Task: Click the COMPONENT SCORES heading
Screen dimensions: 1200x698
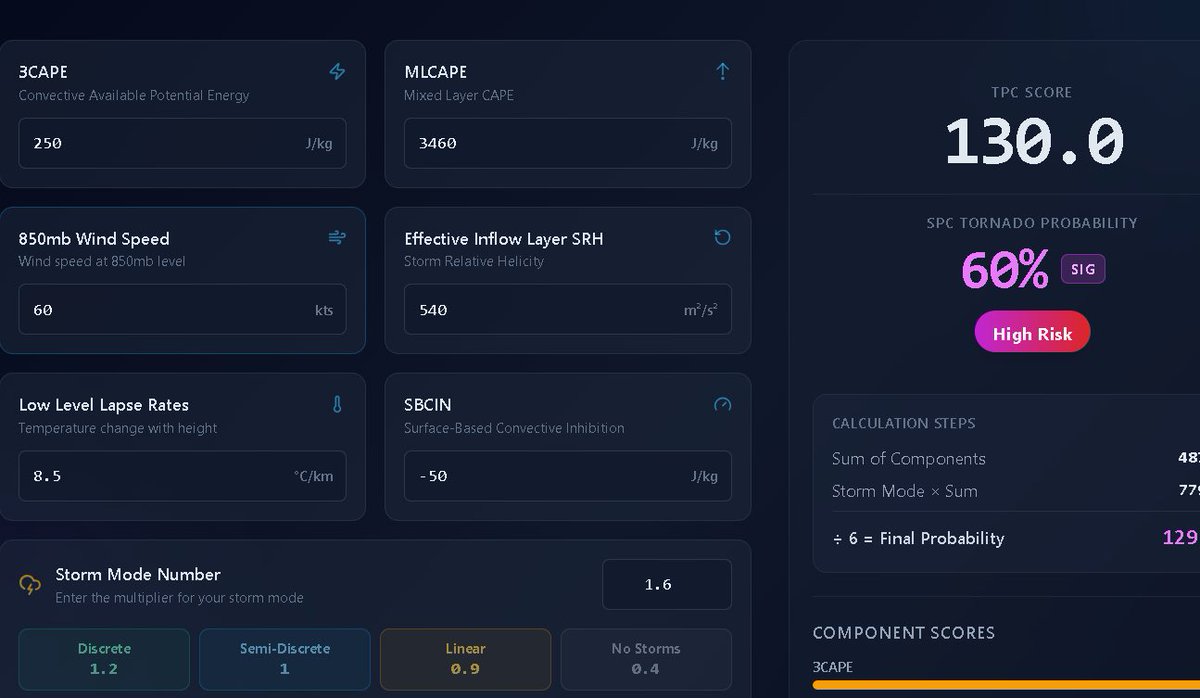Action: [904, 633]
